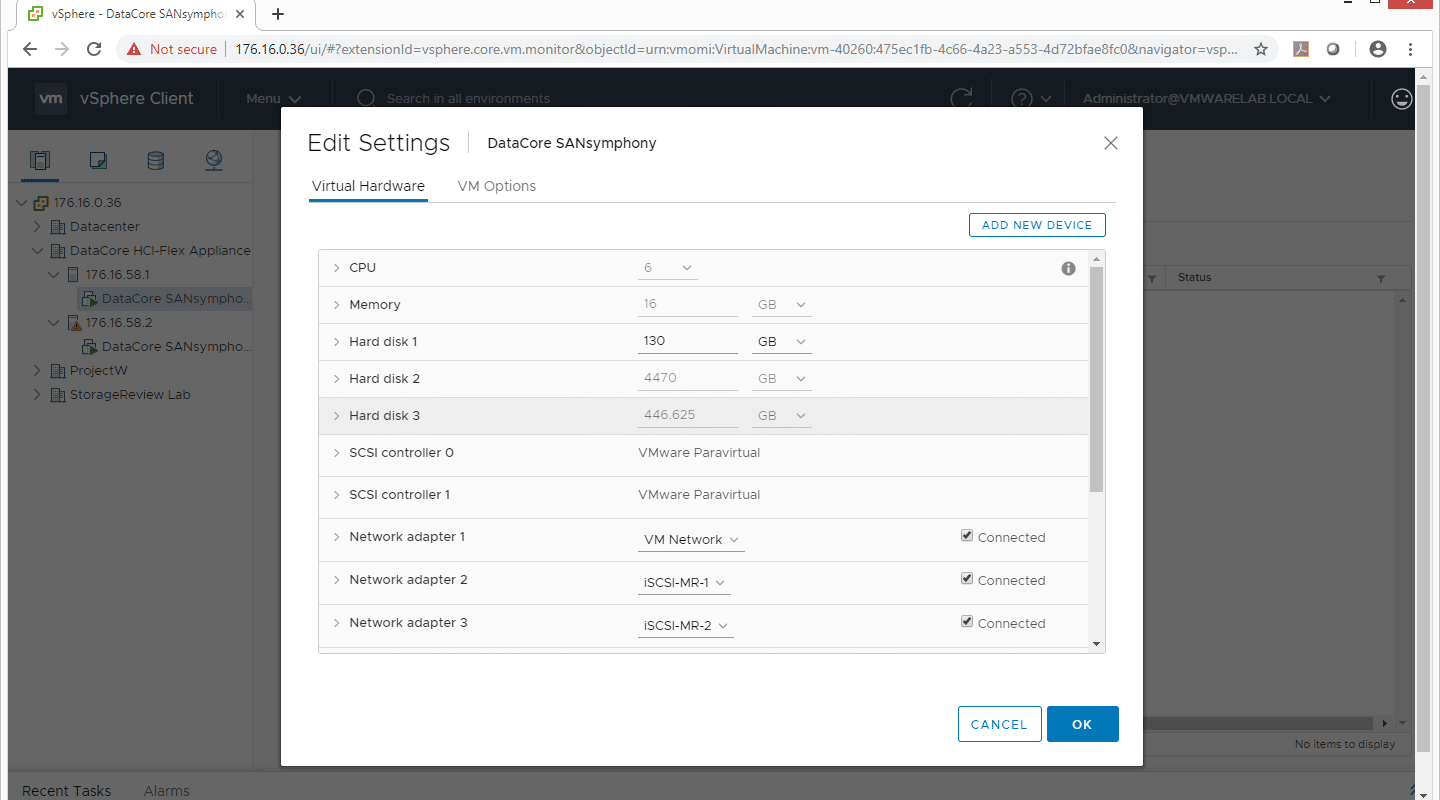Image resolution: width=1440 pixels, height=800 pixels.
Task: Select Datacenter in inventory tree
Action: 105,227
